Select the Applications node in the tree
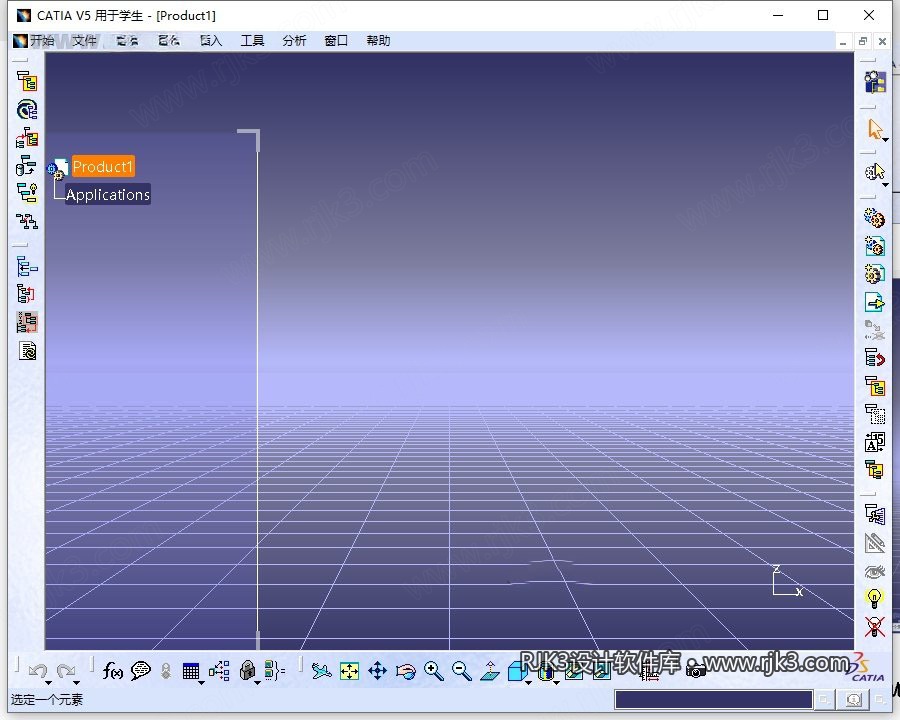Viewport: 900px width, 720px height. tap(108, 195)
